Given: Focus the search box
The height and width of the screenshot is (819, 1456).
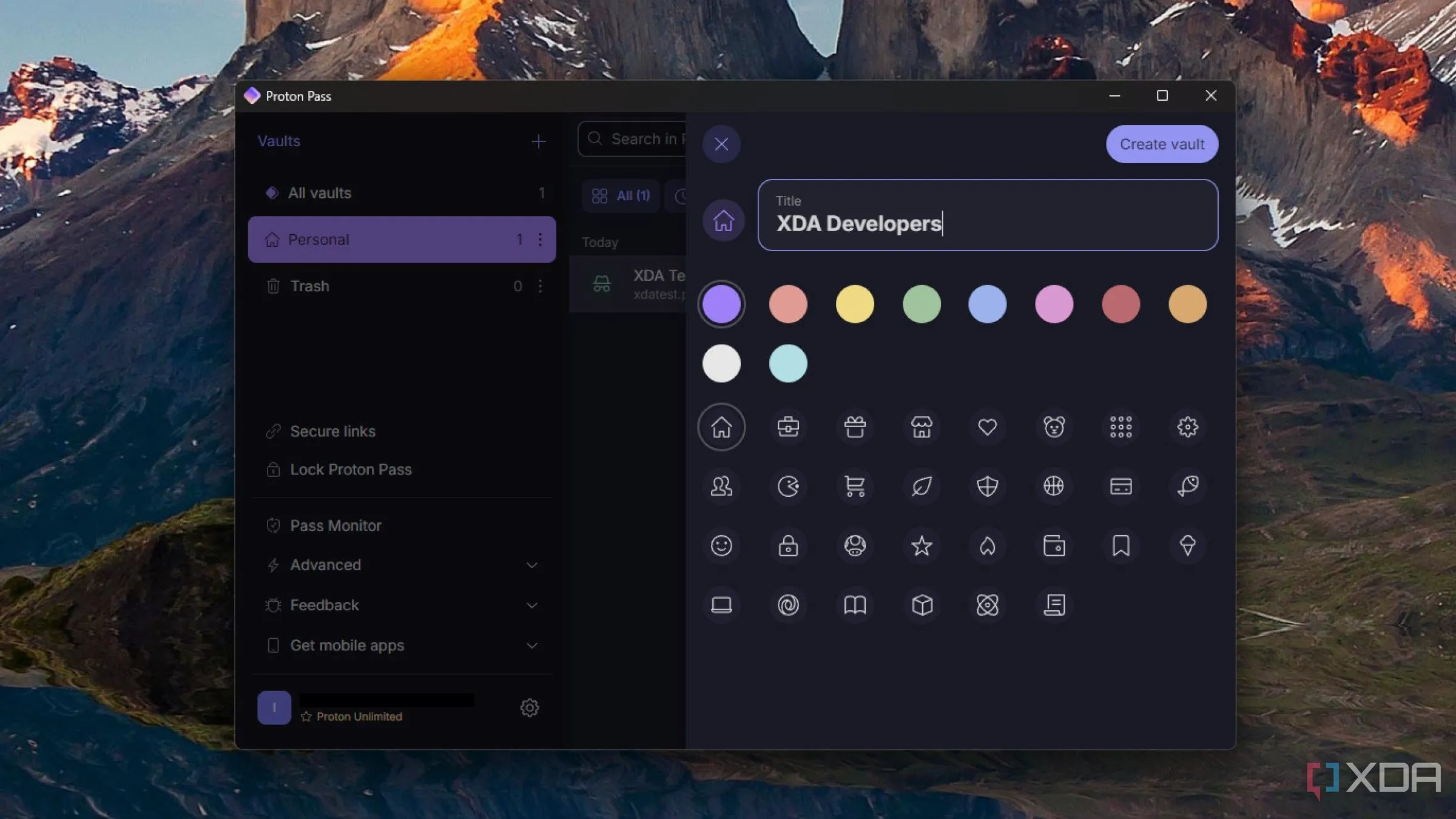Looking at the screenshot, I should click(x=632, y=139).
